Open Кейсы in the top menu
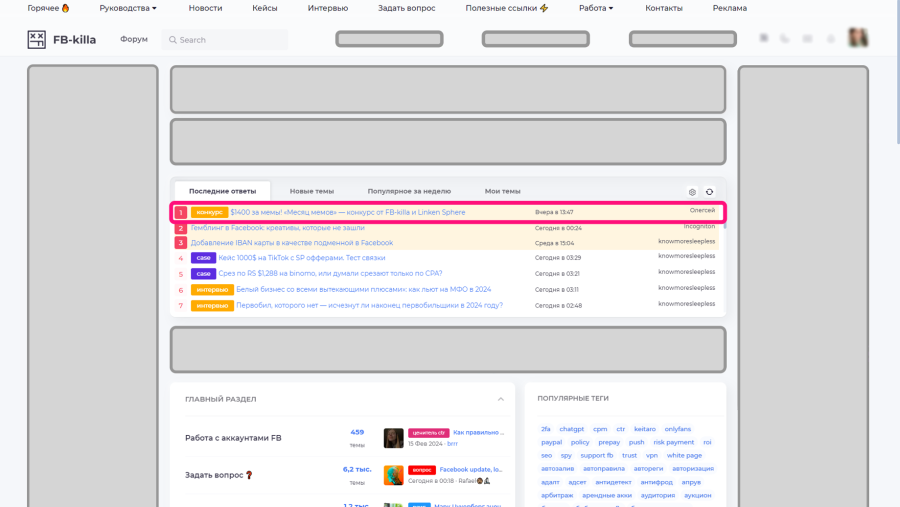The image size is (900, 507). coord(265,8)
